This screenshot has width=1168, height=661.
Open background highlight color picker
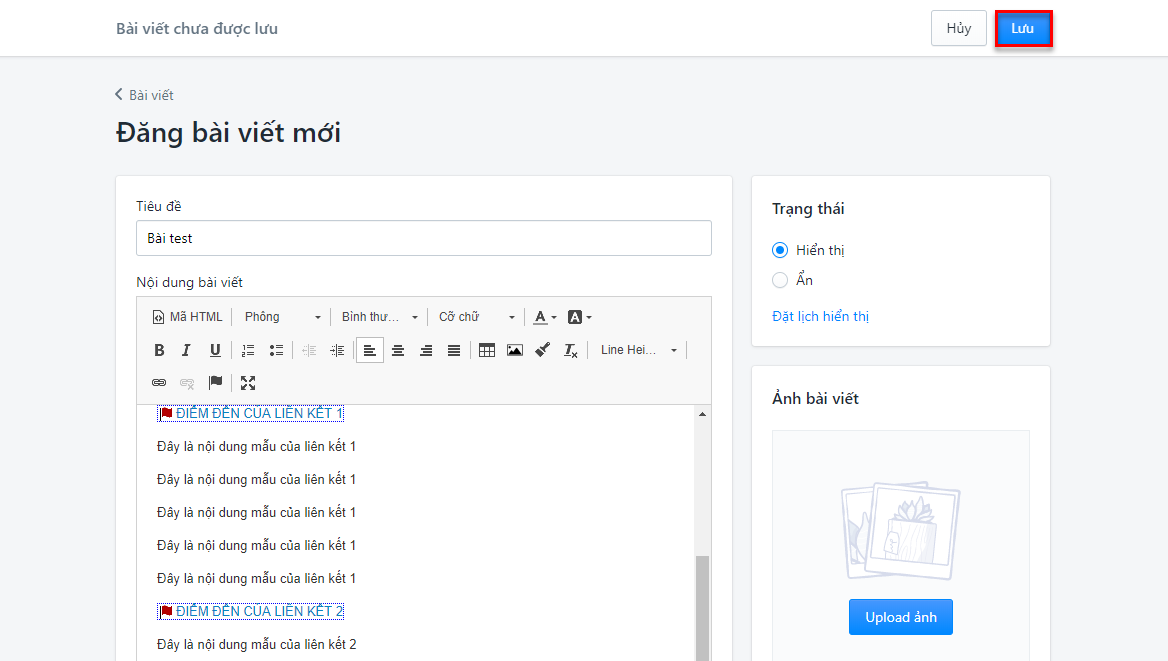(x=574, y=317)
